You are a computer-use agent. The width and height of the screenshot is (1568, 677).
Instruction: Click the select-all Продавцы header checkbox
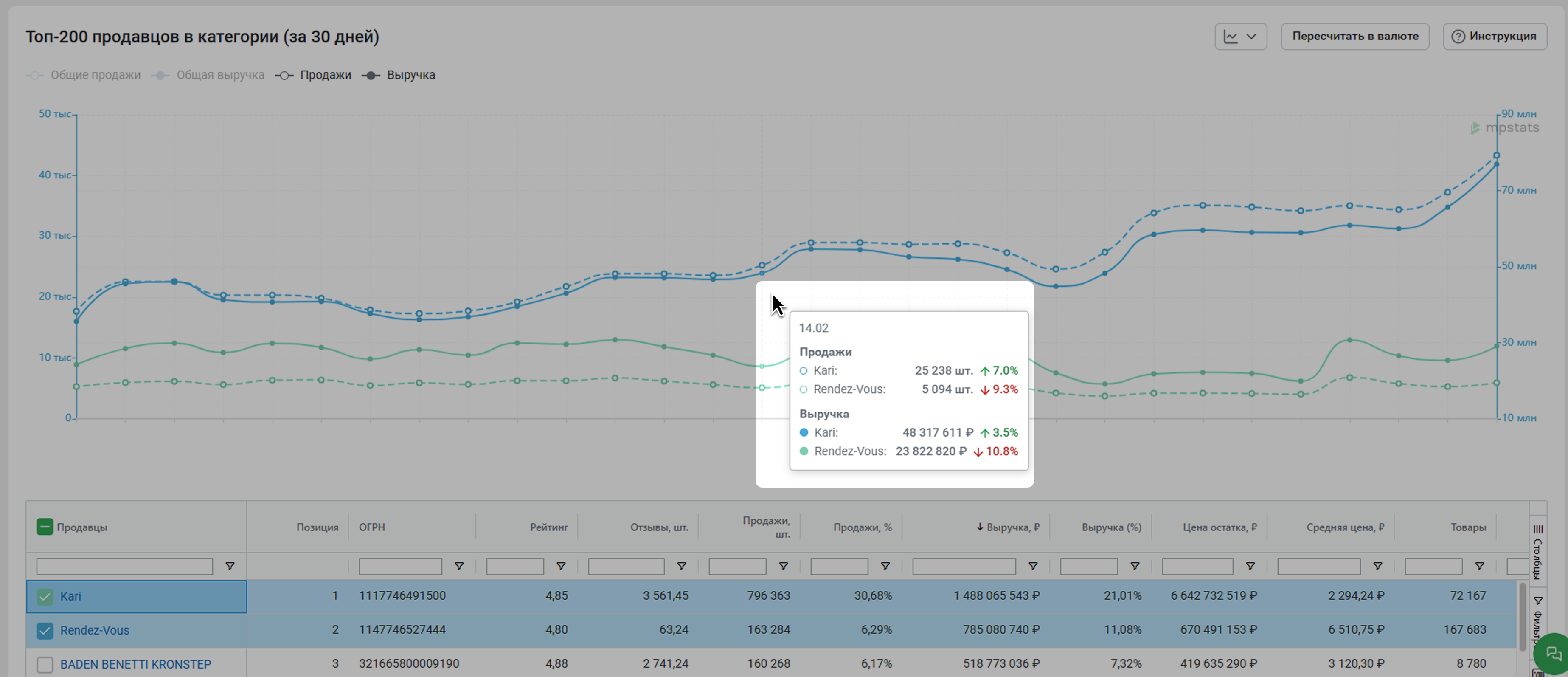tap(45, 527)
